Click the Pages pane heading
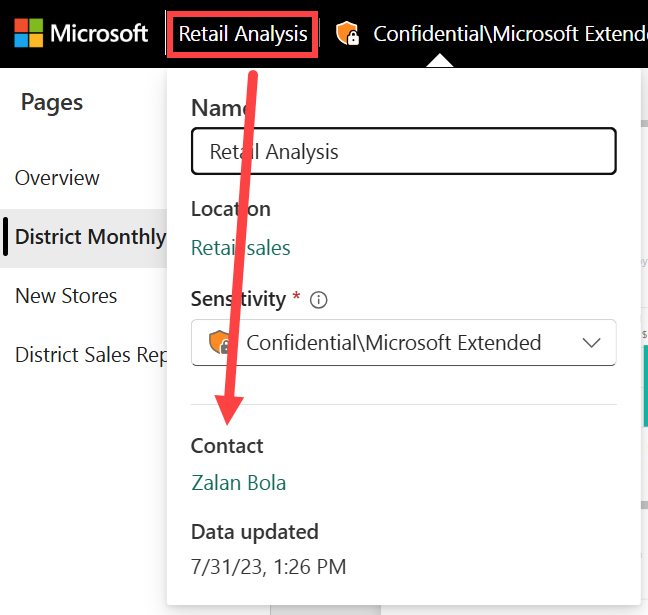This screenshot has width=648, height=615. tap(52, 102)
